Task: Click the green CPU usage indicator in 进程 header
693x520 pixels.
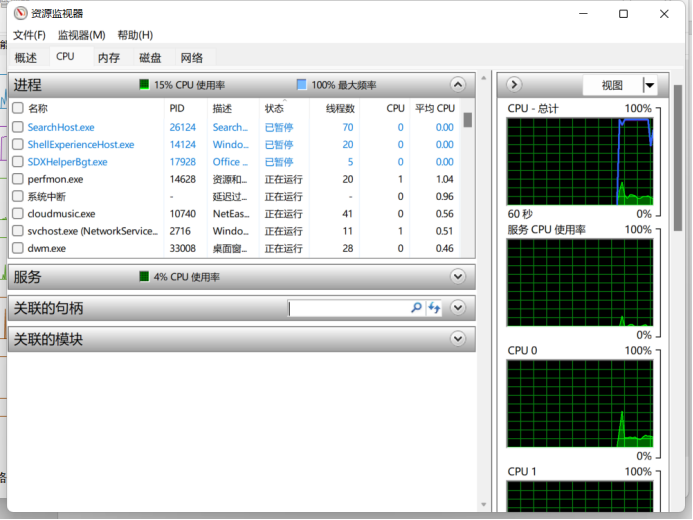Action: coord(144,84)
